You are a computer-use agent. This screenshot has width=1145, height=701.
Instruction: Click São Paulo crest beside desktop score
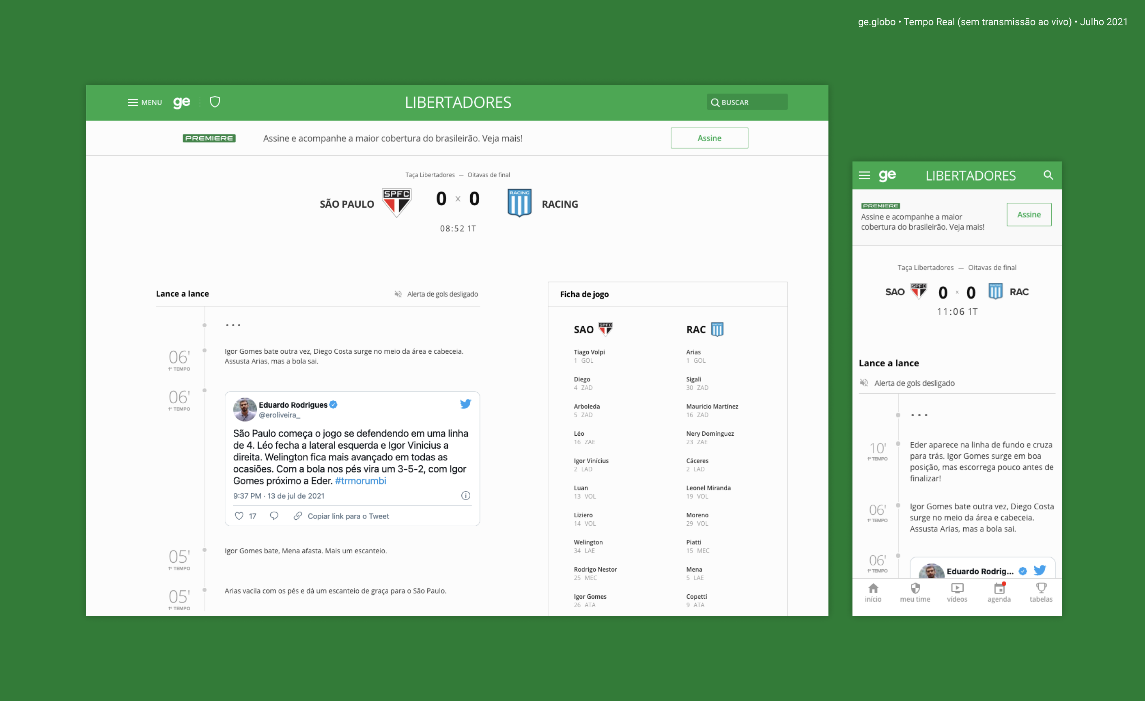pos(397,202)
